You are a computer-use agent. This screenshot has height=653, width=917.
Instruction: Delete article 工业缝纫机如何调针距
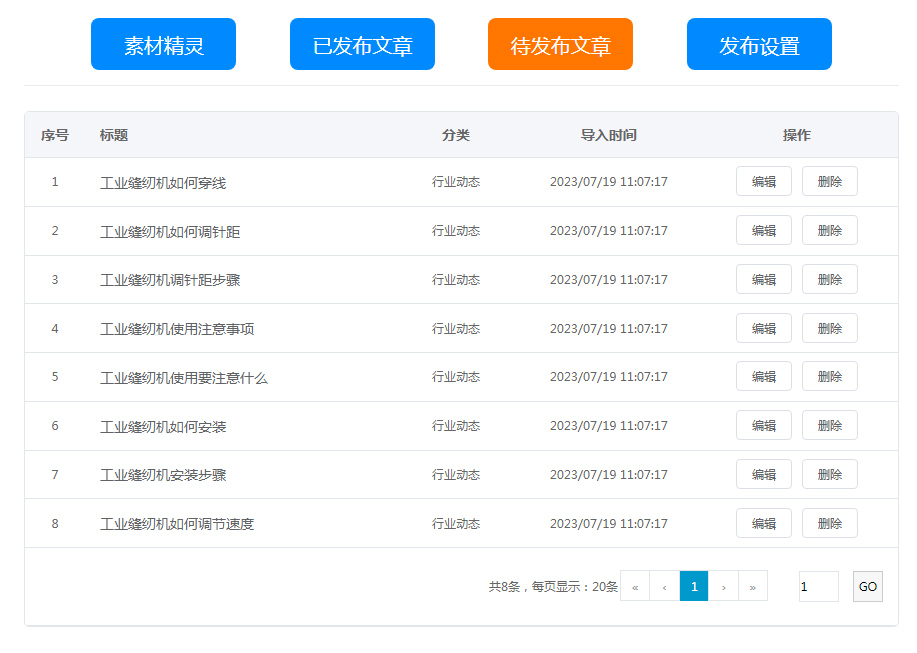coord(829,231)
